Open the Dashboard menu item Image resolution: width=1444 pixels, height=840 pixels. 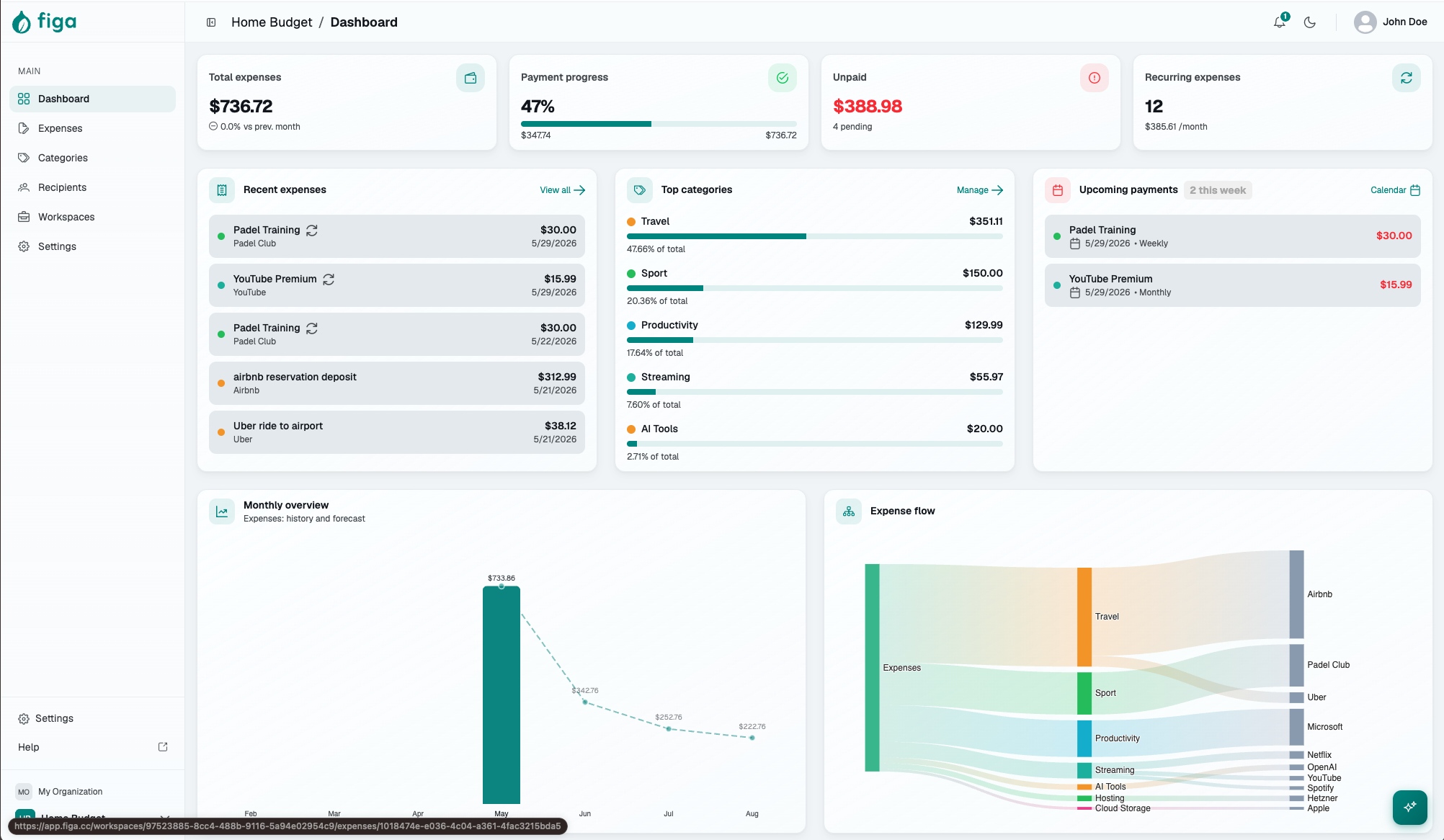(92, 99)
